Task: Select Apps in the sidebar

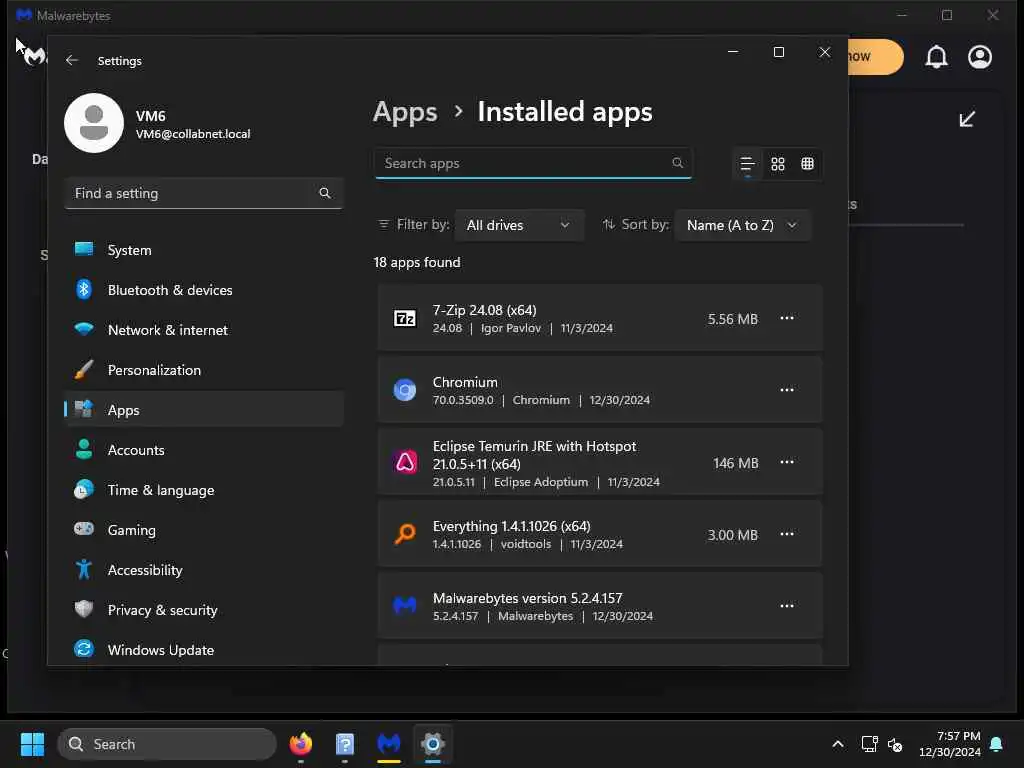Action: point(204,410)
